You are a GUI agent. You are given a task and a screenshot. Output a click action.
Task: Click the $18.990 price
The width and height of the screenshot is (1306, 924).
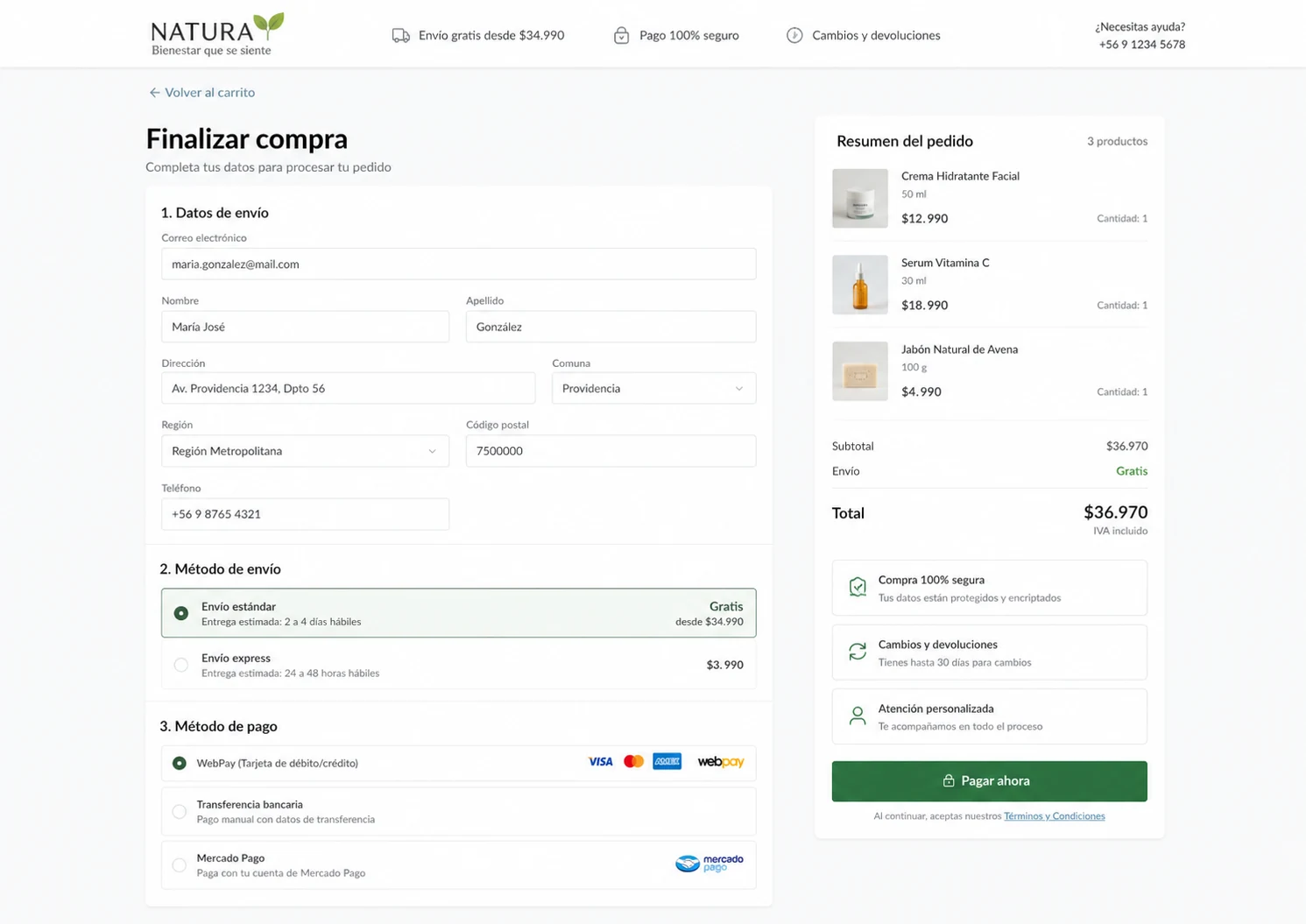pos(924,306)
